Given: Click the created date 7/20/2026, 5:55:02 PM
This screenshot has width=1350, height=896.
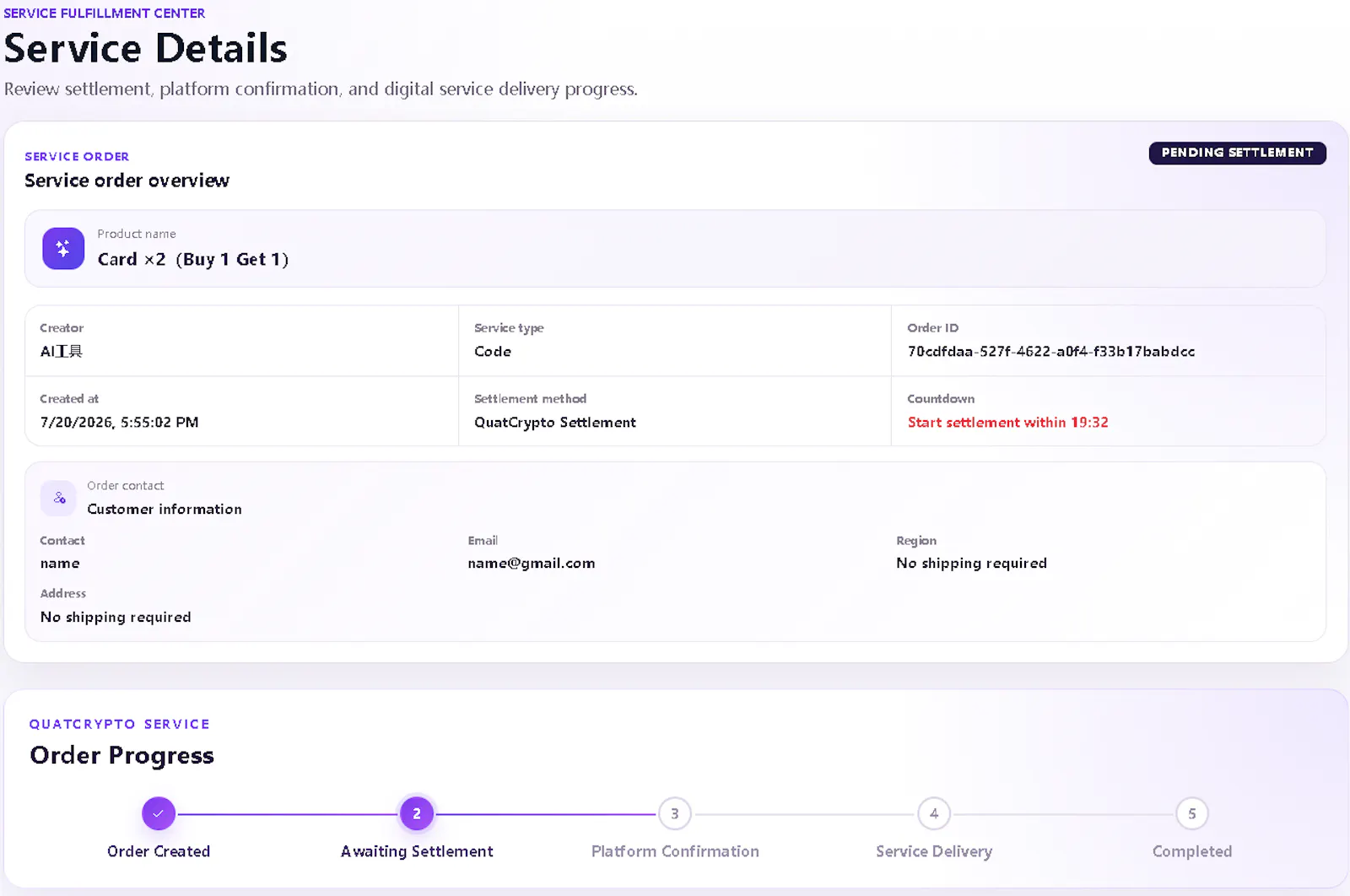Looking at the screenshot, I should coord(119,422).
